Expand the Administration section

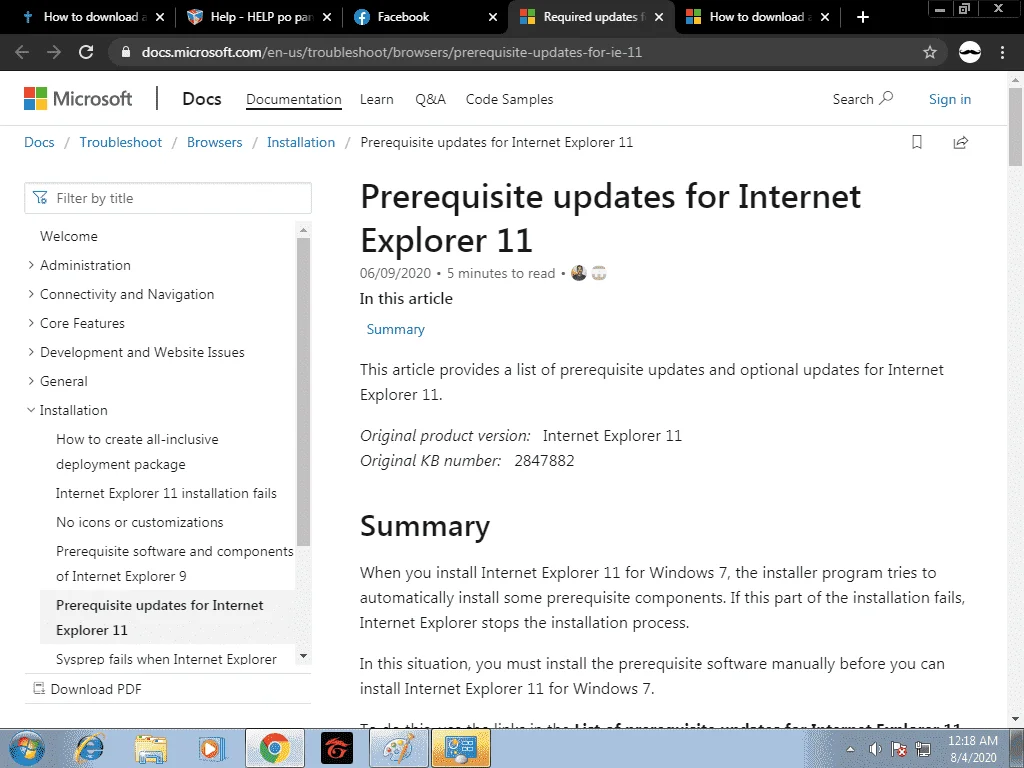pyautogui.click(x=31, y=265)
